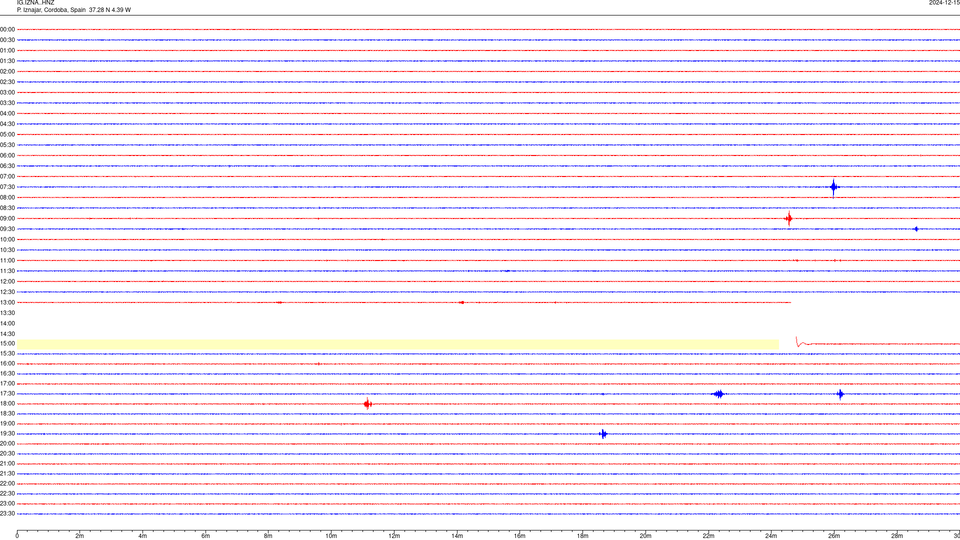Click the '22:30' time label
The height and width of the screenshot is (540, 960).
[x=7, y=493]
